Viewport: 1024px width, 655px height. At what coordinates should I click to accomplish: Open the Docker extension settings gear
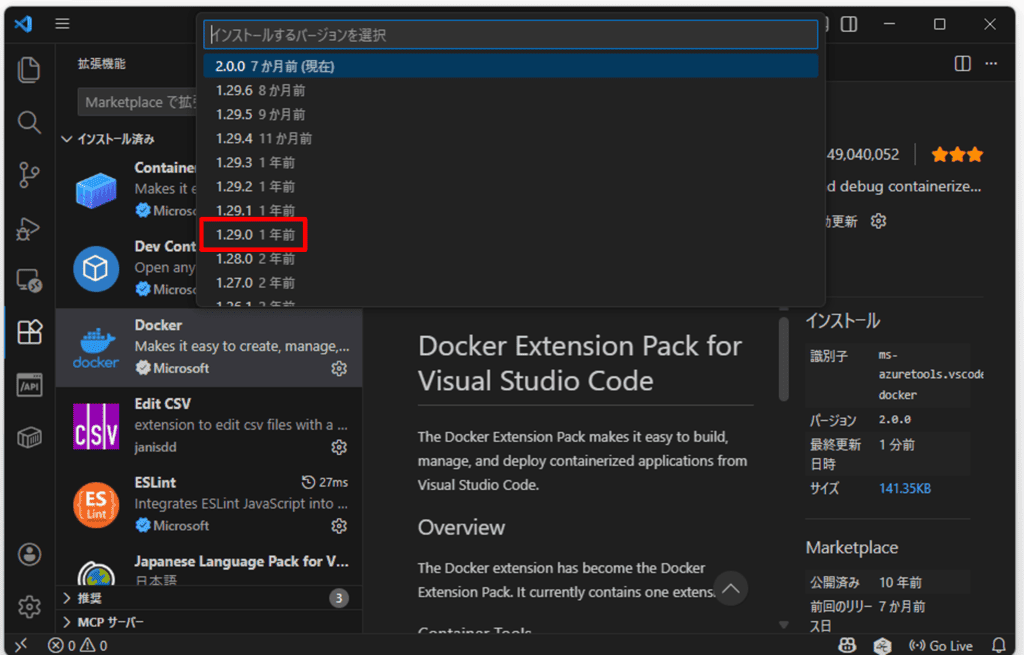click(x=339, y=368)
